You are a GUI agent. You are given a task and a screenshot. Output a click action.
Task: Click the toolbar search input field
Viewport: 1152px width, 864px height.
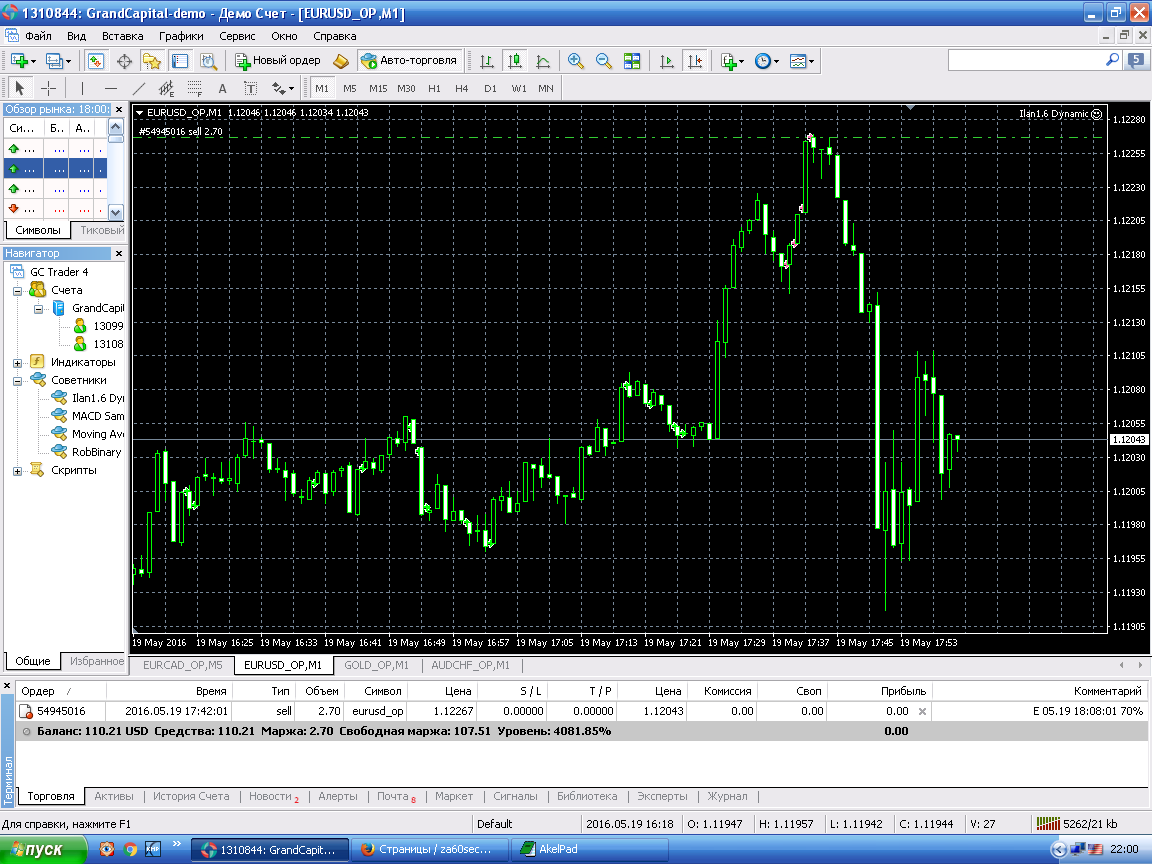tap(1026, 60)
